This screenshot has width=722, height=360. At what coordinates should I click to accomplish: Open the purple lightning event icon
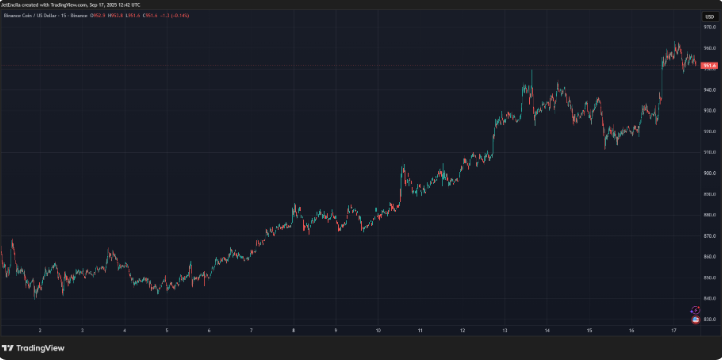point(696,311)
